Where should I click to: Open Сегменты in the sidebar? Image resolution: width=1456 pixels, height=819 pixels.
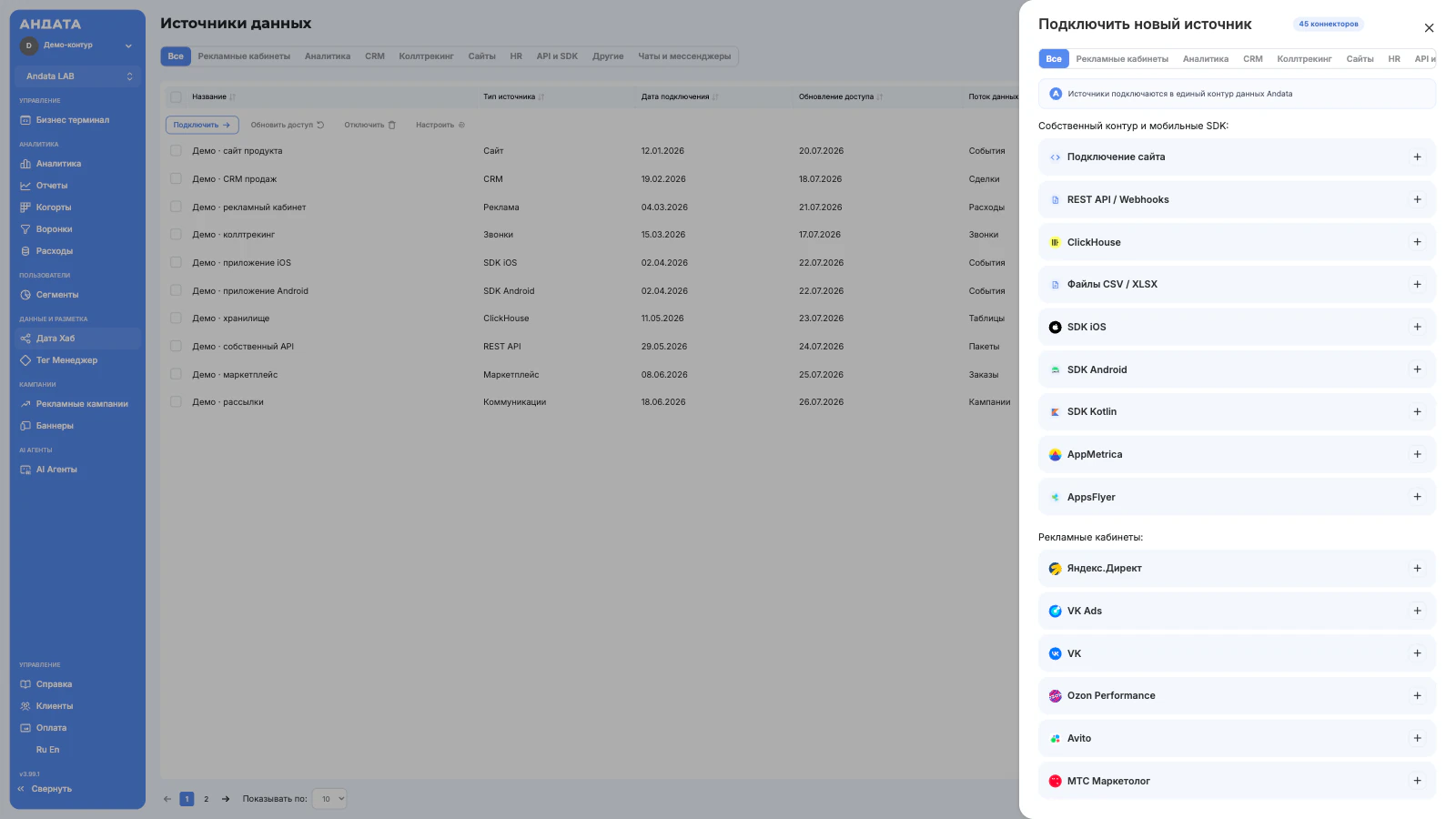pos(77,295)
